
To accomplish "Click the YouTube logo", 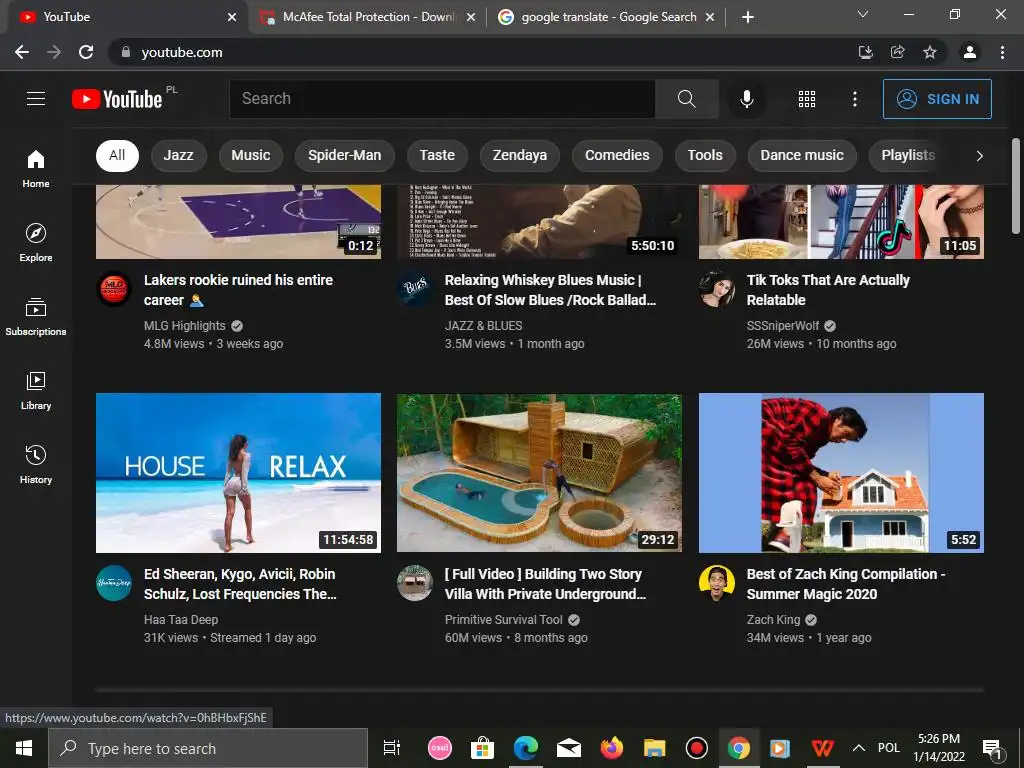I will click(118, 99).
